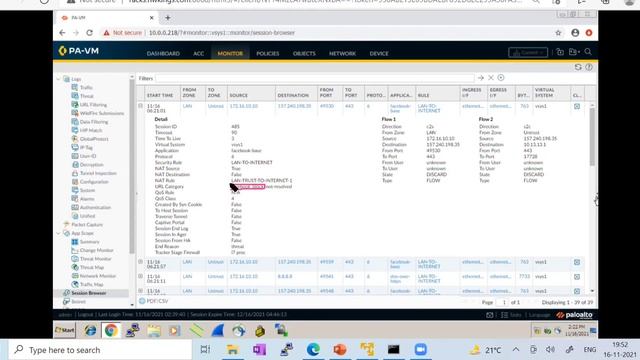This screenshot has height=360, width=640.
Task: Clear session icon for 06:21:11 row
Action: click(577, 277)
